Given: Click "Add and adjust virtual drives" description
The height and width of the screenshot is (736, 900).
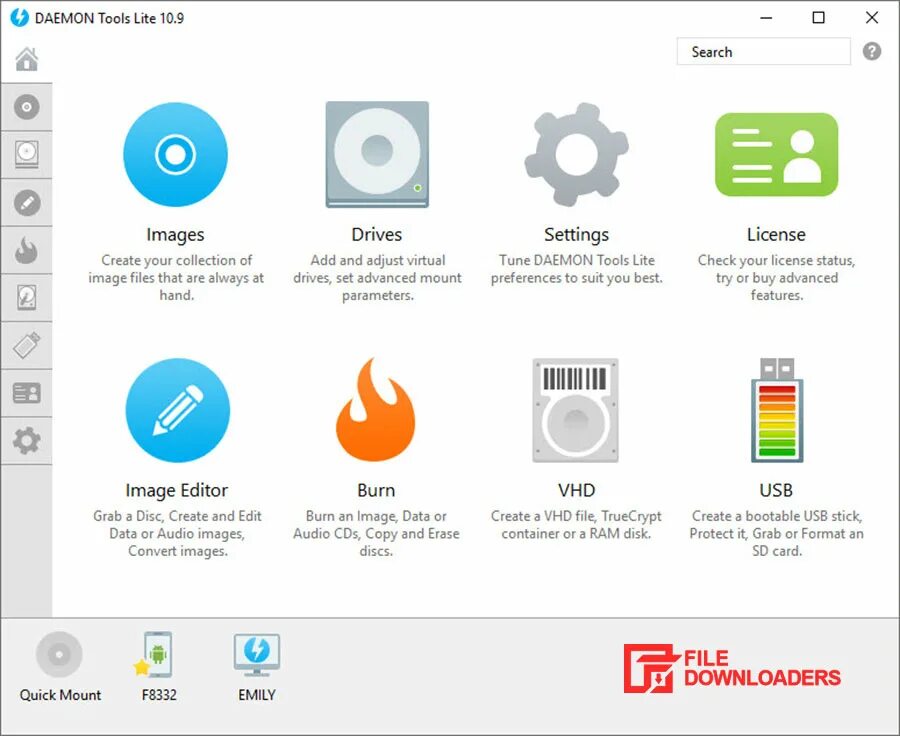Looking at the screenshot, I should click(377, 277).
